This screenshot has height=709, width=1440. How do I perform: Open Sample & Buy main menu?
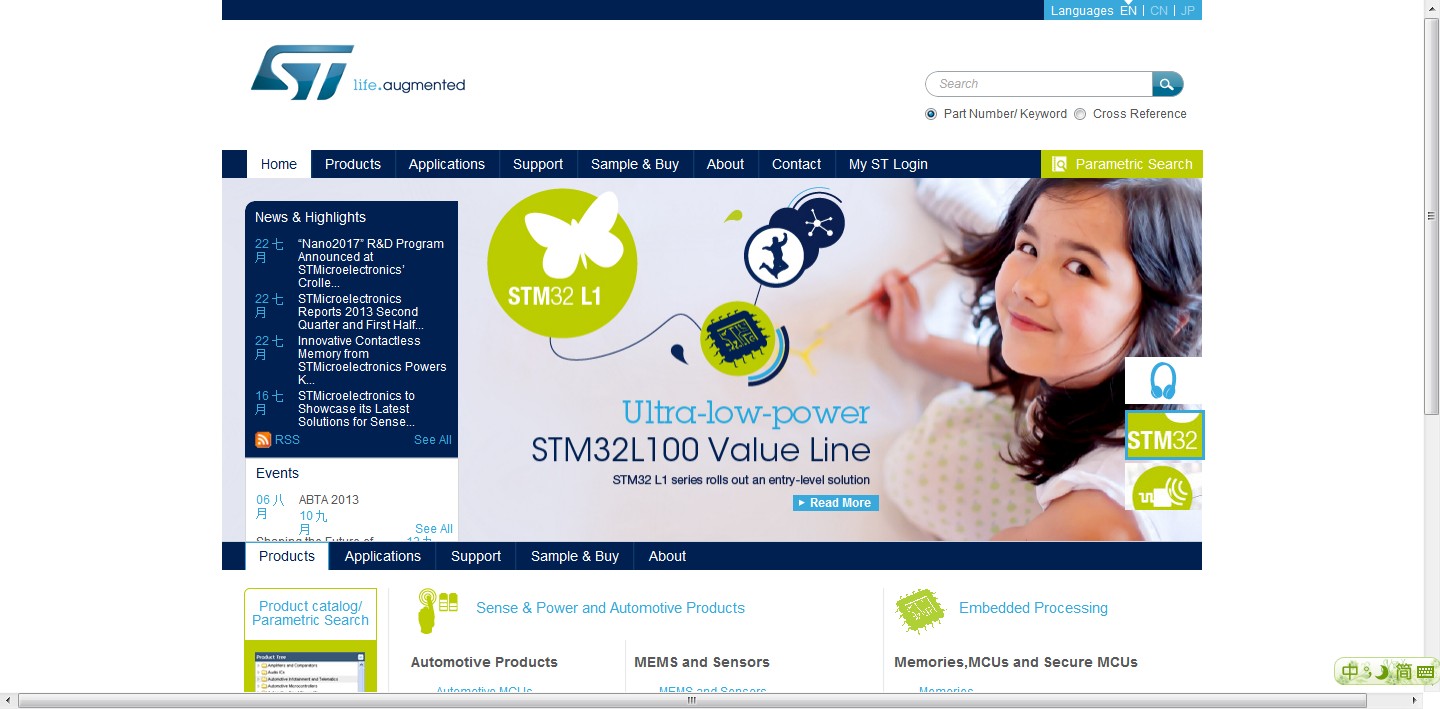635,164
